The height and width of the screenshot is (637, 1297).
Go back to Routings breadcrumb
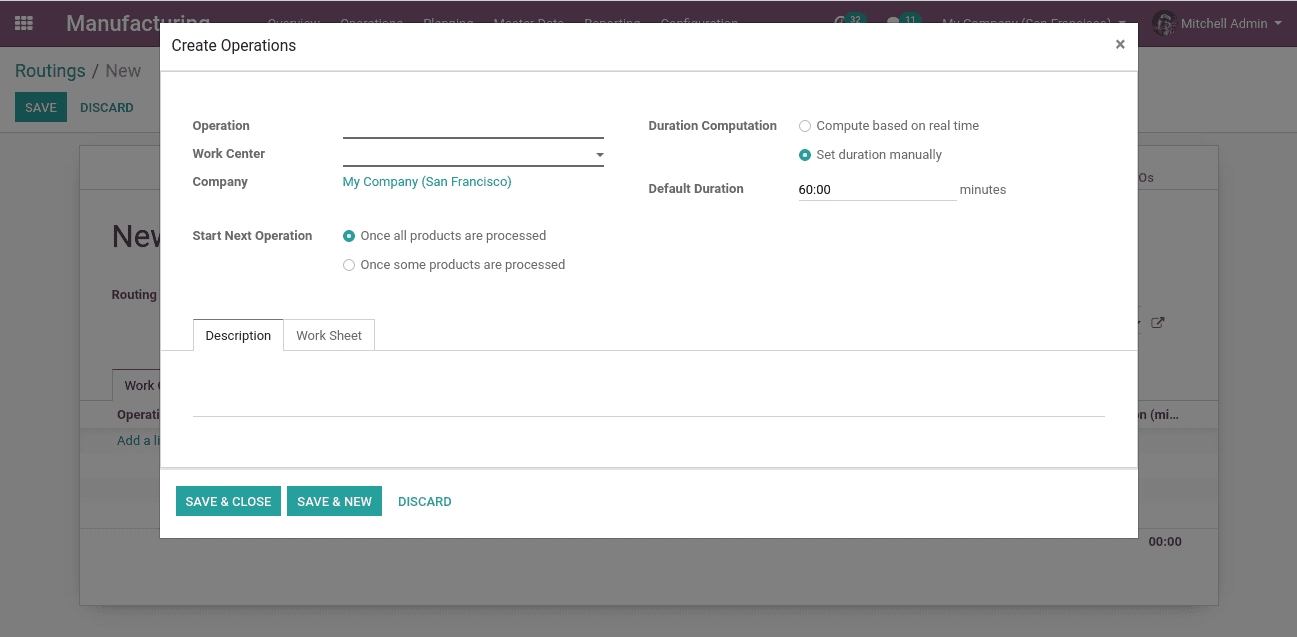click(x=50, y=71)
